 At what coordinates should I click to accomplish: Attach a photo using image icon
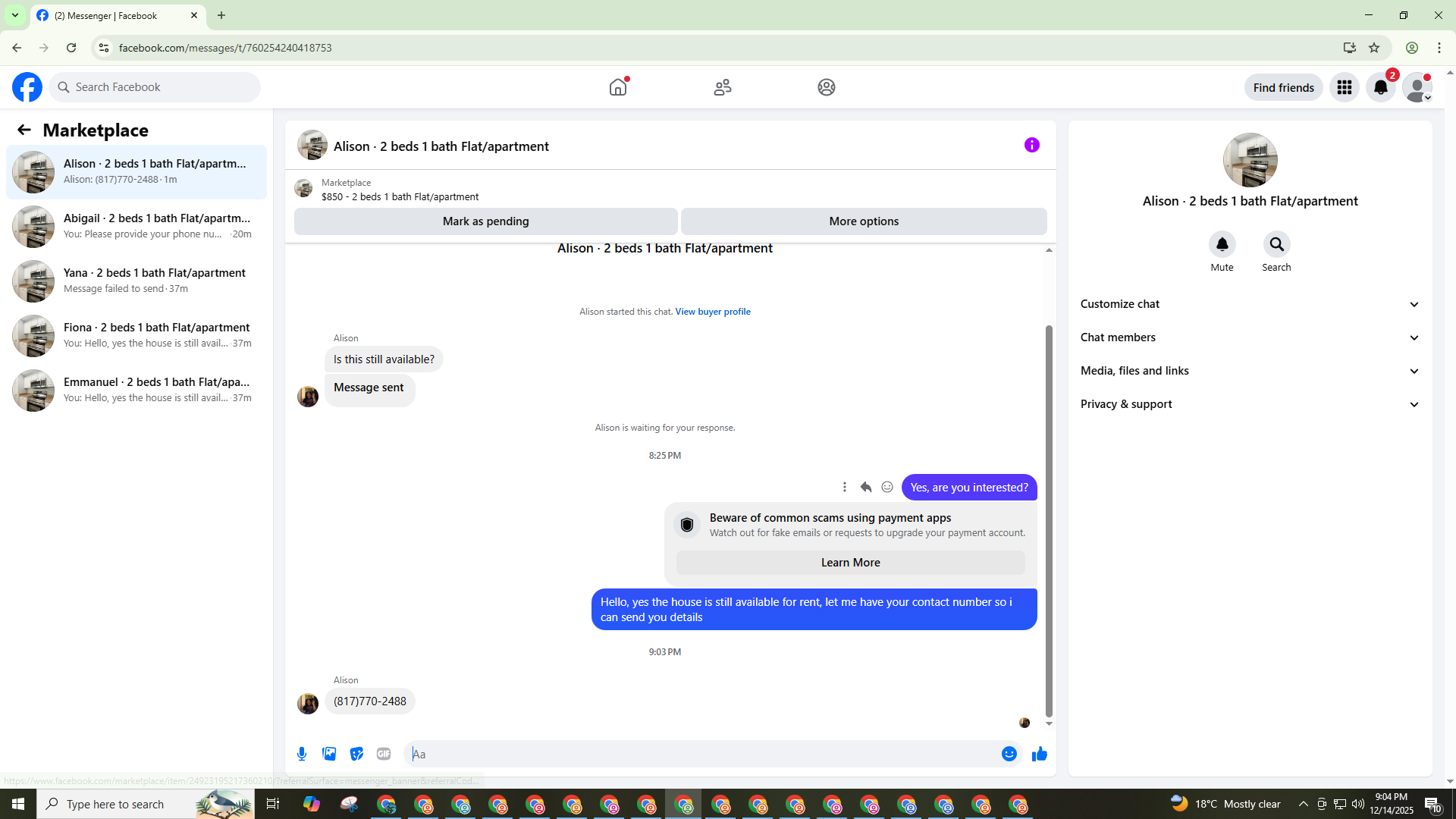point(329,754)
